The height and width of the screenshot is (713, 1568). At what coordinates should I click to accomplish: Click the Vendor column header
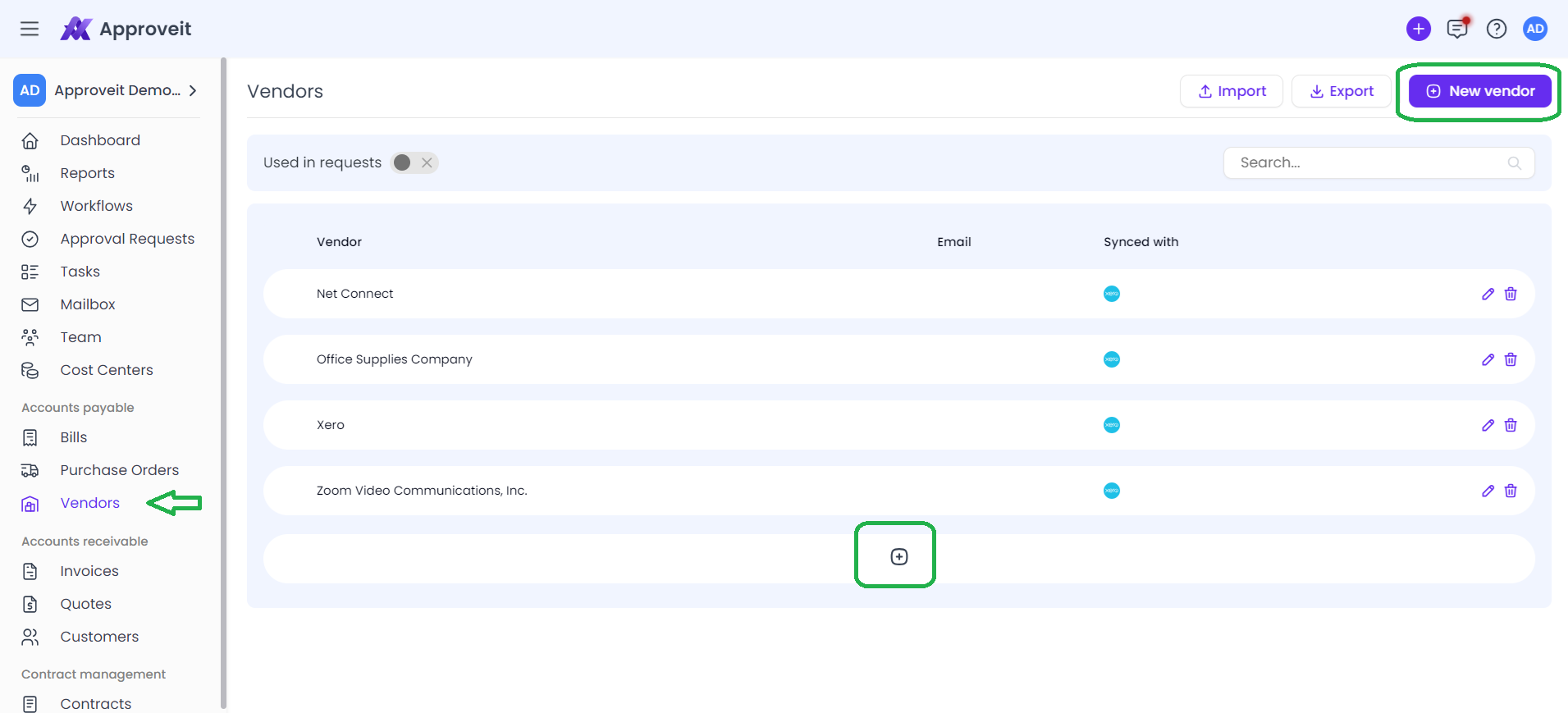pyautogui.click(x=339, y=242)
